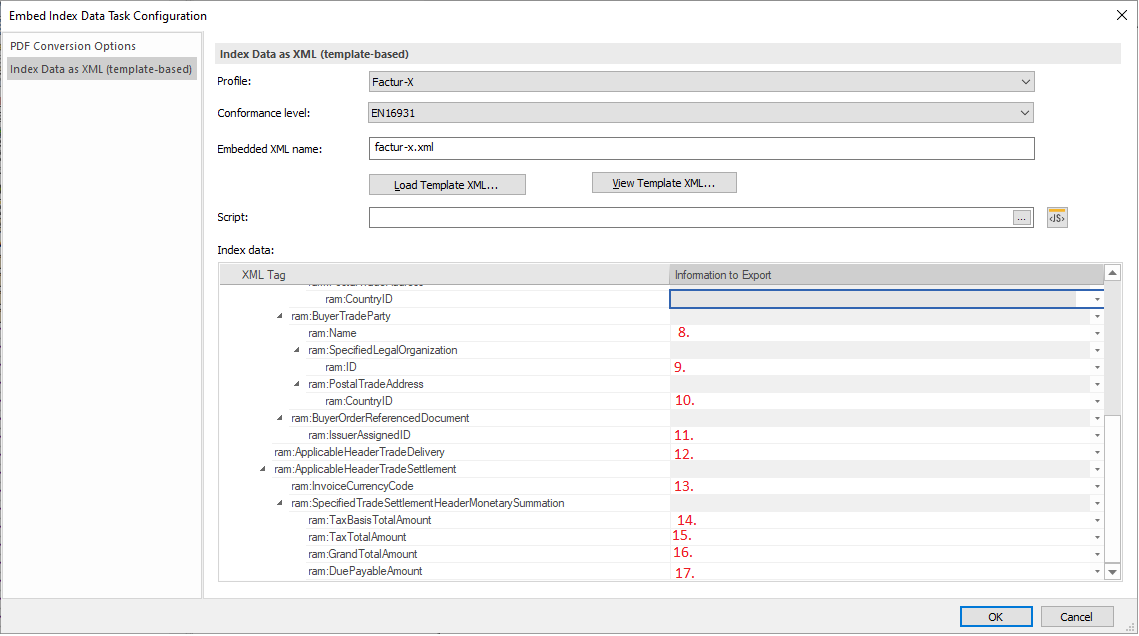Click the Load Template XML button
Image resolution: width=1139 pixels, height=636 pixels.
(447, 185)
